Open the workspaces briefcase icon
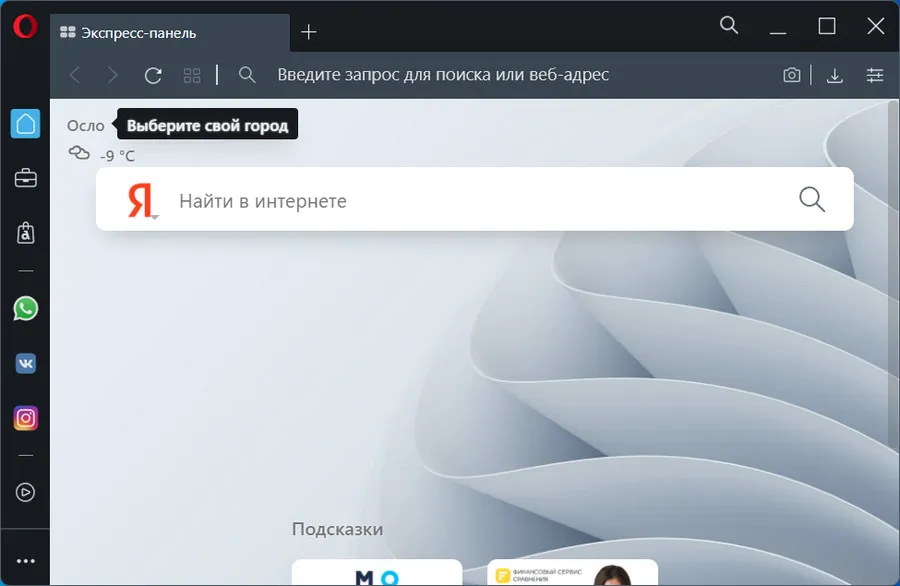Screen dimensions: 900x586 pos(26,179)
